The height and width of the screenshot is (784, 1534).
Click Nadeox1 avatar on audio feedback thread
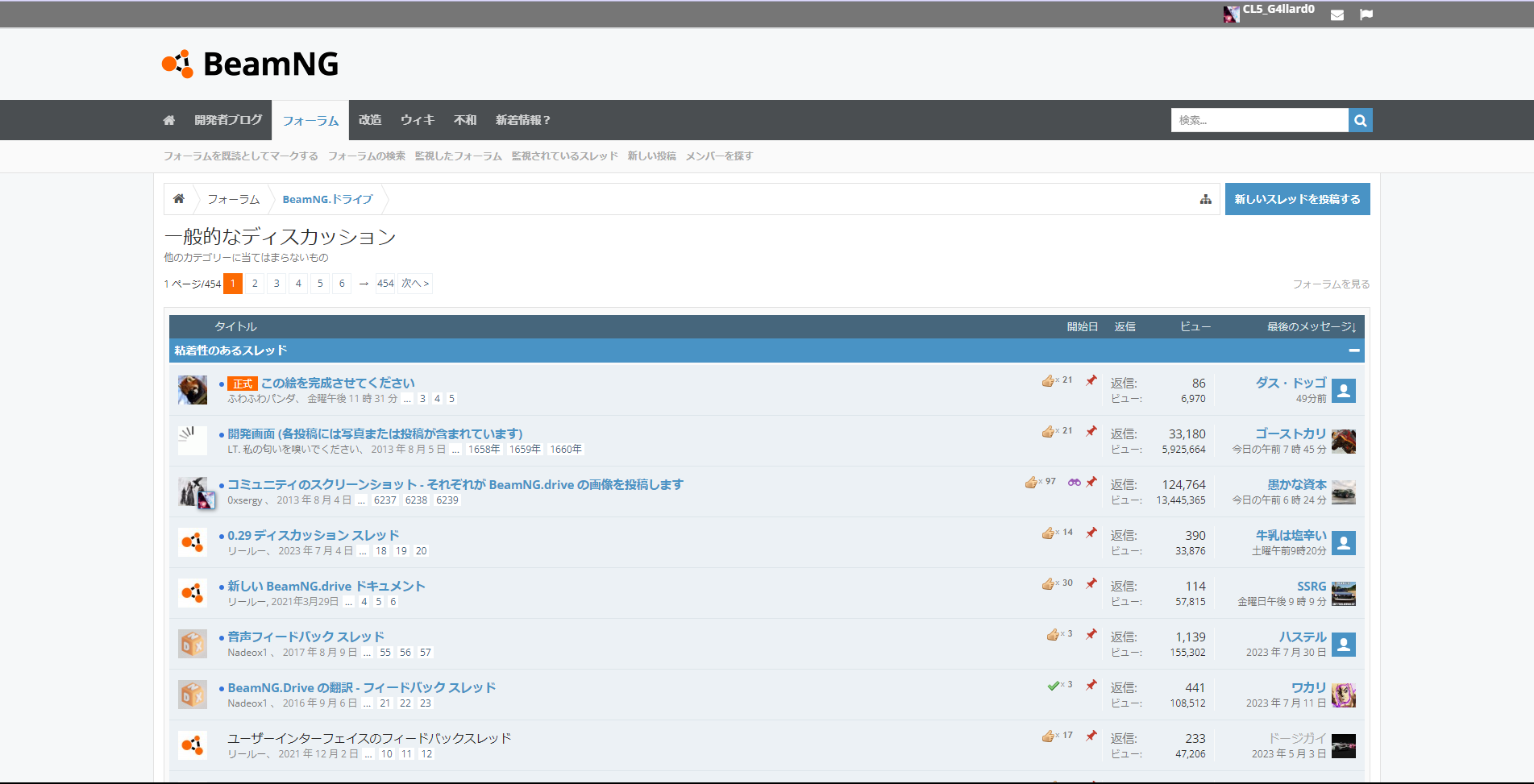click(x=193, y=644)
